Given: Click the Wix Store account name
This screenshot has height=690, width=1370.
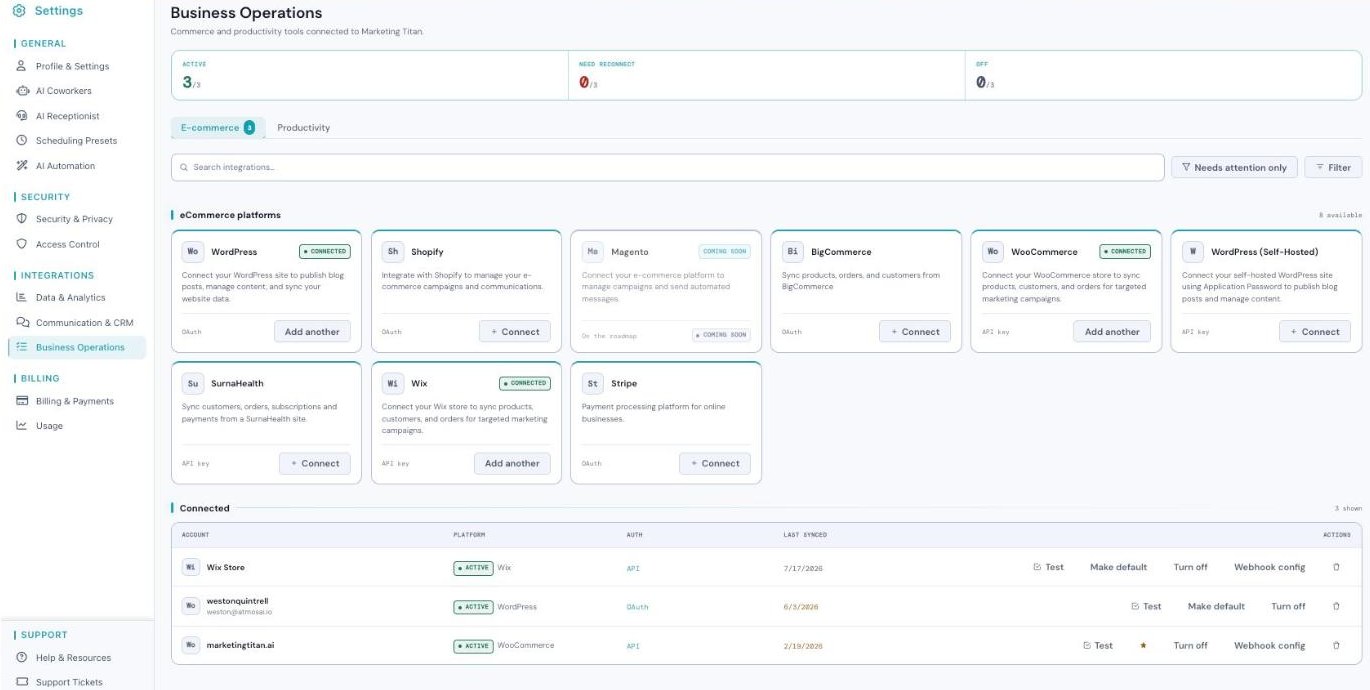Looking at the screenshot, I should tap(225, 567).
